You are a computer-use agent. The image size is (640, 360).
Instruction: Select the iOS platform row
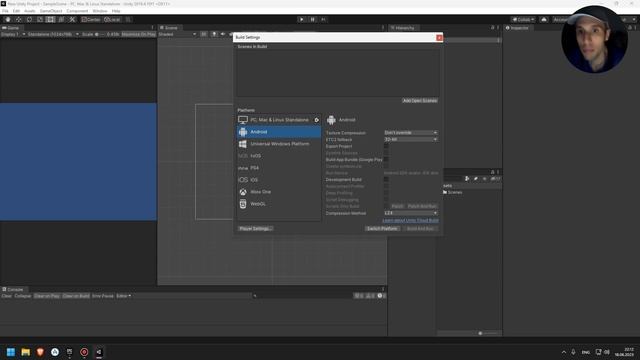279,180
